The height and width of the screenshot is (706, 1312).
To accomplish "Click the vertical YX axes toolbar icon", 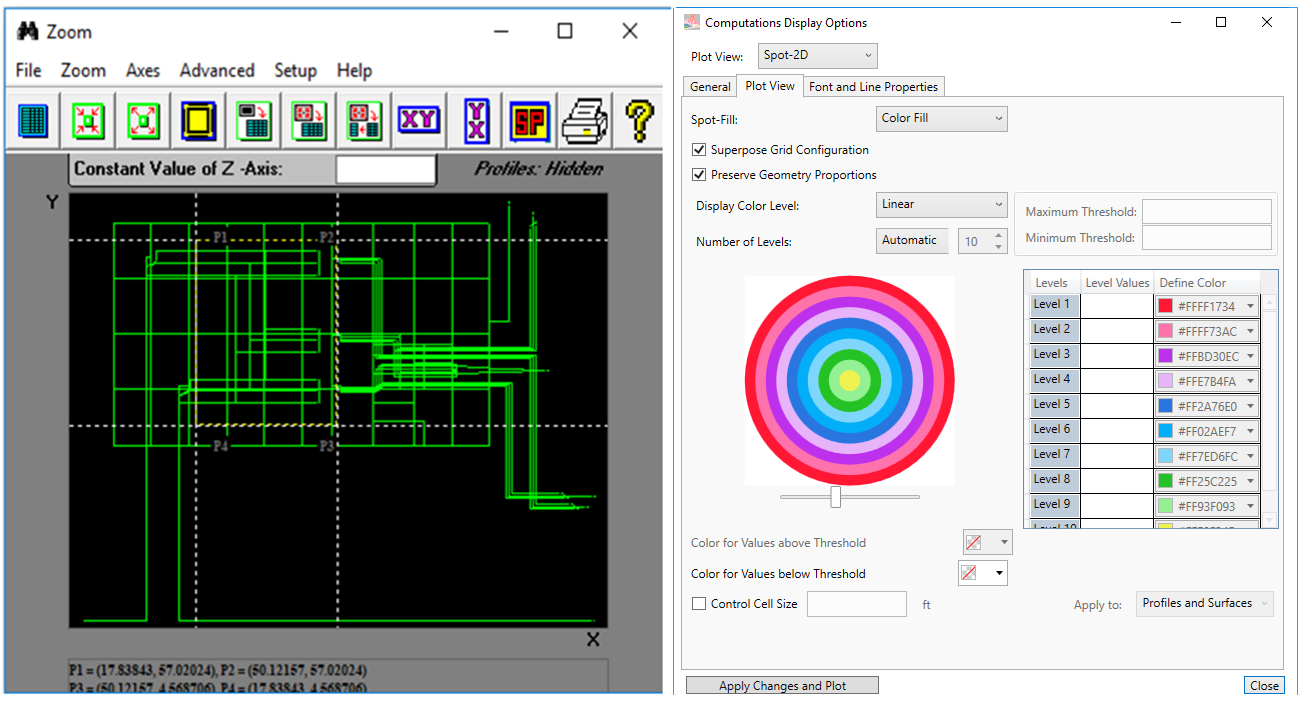I will (x=477, y=121).
